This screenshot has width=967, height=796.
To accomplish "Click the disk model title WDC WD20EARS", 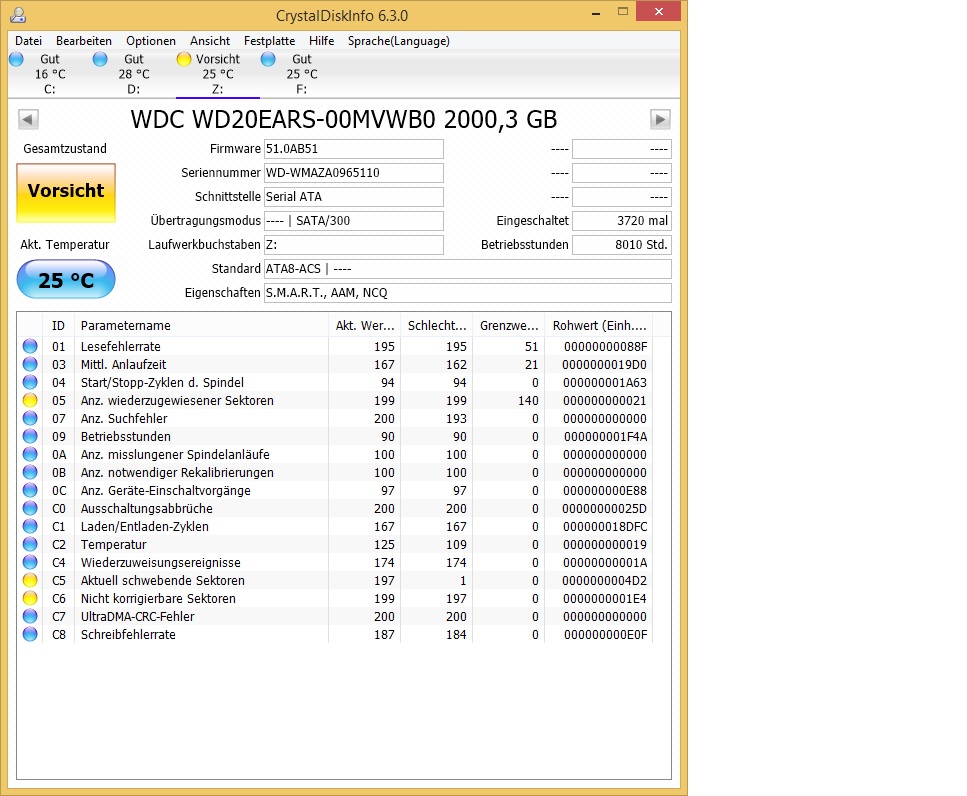I will (344, 119).
